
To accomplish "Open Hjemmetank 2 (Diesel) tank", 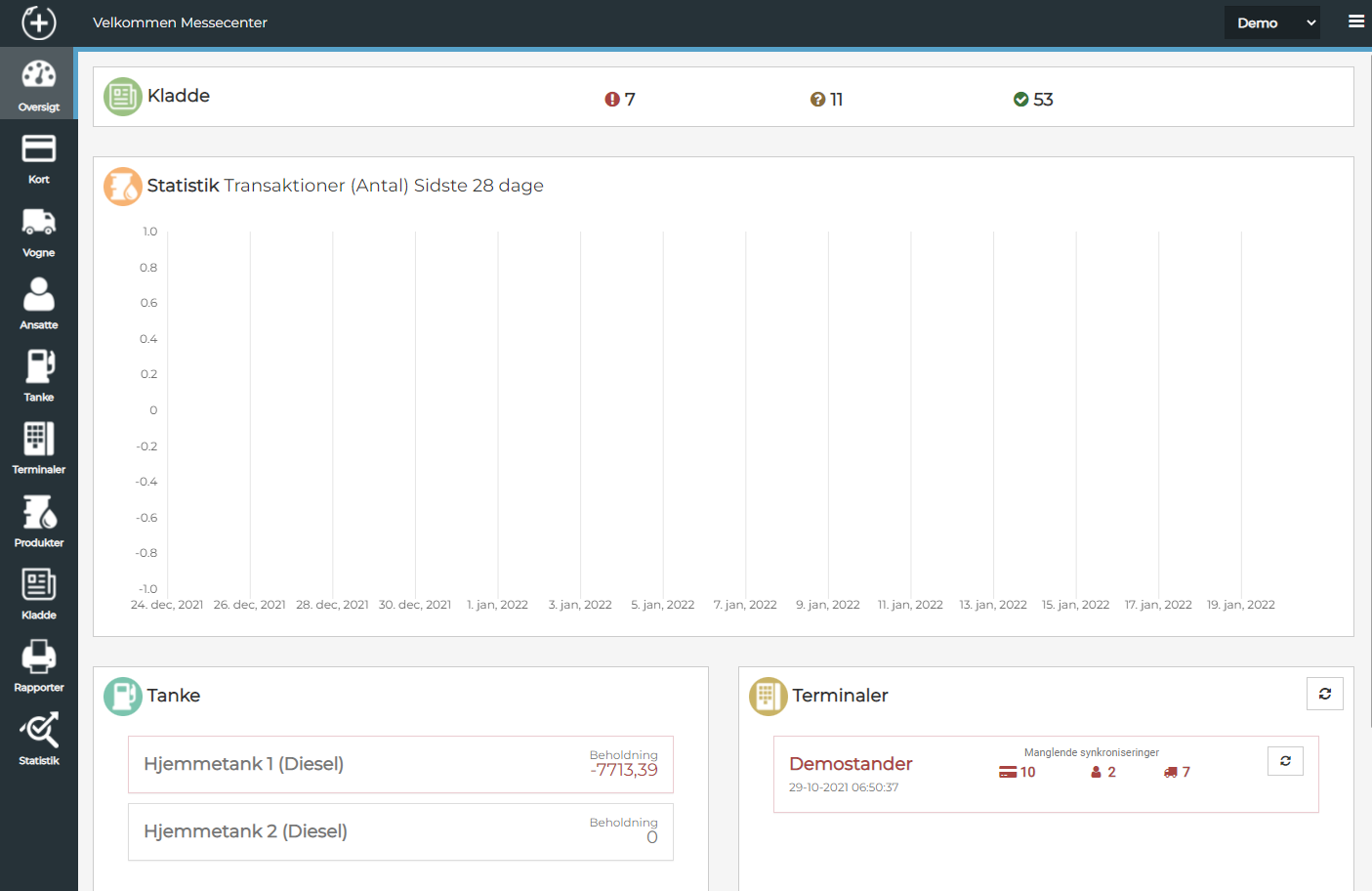I will coord(400,831).
